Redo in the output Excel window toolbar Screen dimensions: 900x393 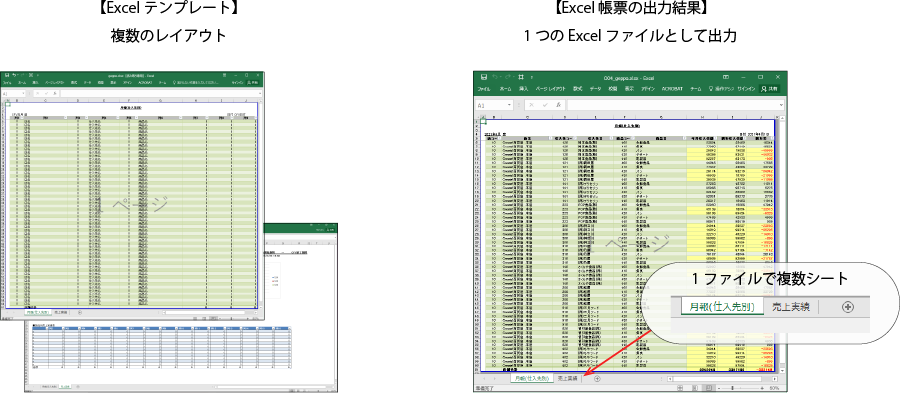507,77
